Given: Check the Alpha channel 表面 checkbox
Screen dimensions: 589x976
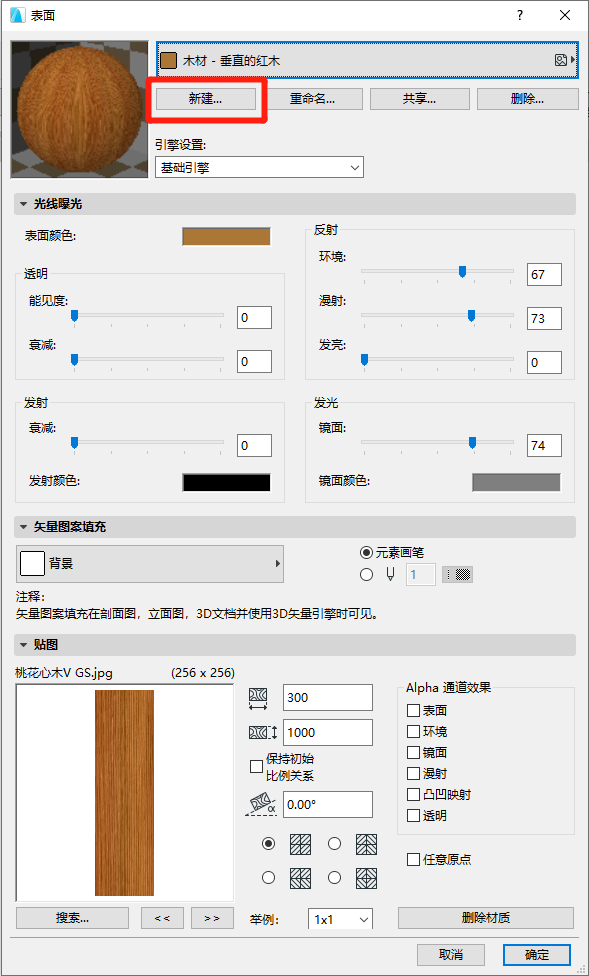Looking at the screenshot, I should 413,710.
